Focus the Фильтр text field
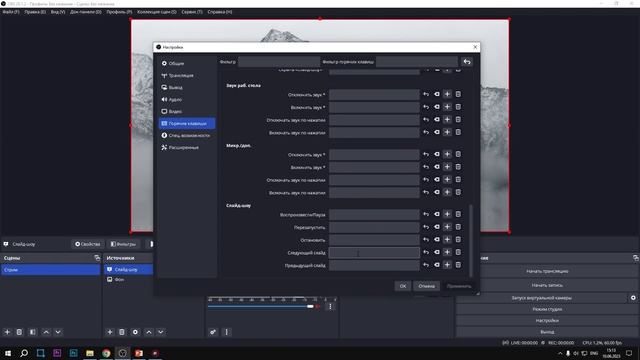 click(279, 62)
